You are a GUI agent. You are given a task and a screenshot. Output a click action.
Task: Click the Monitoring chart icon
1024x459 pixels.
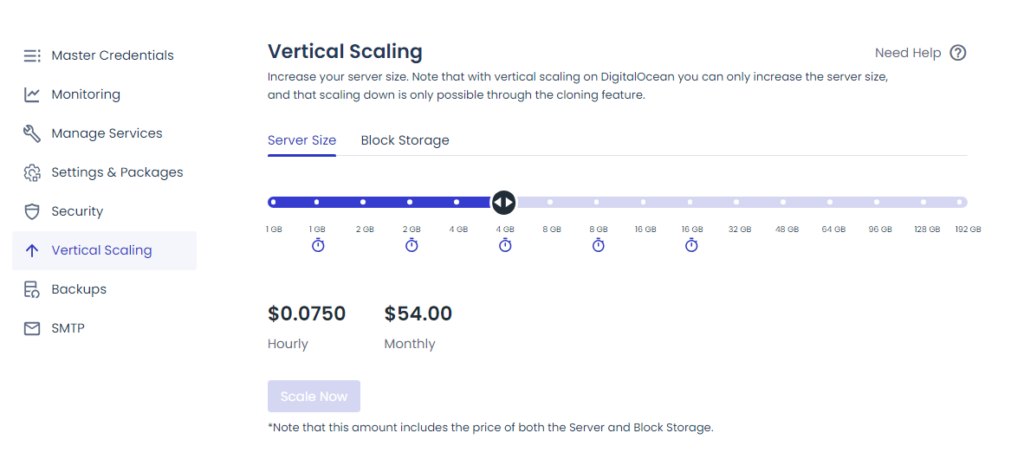pos(32,95)
